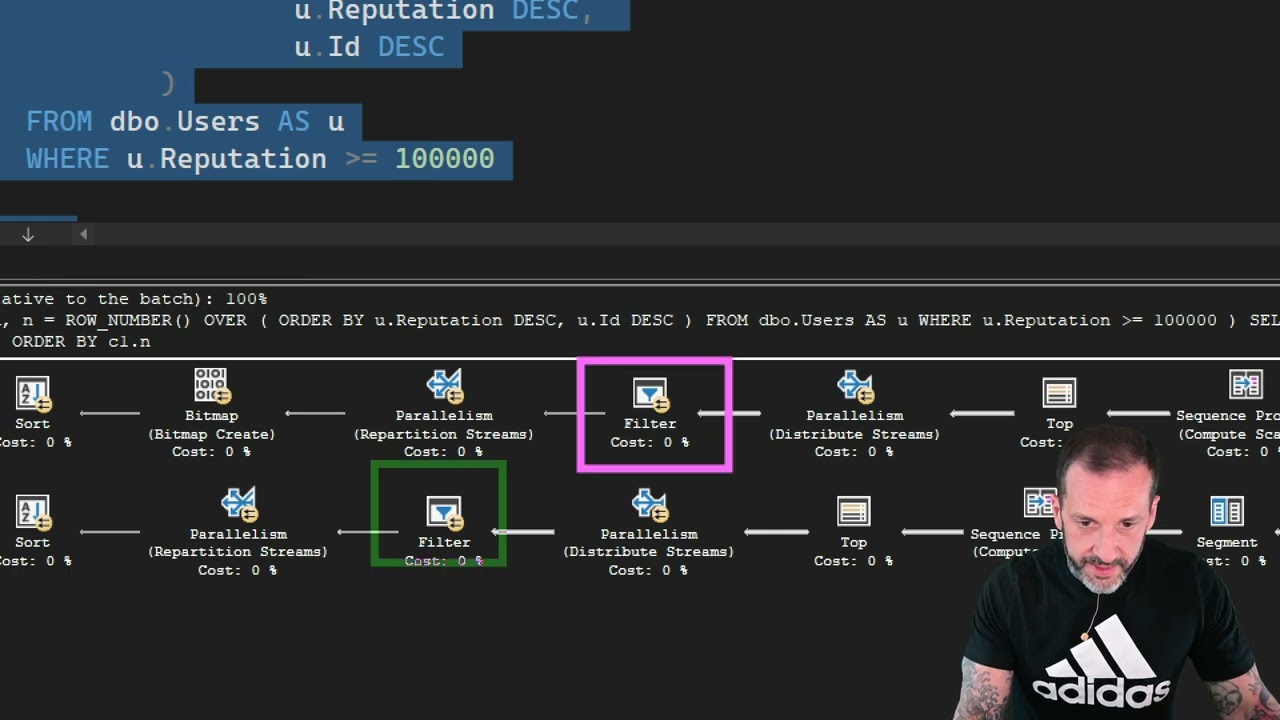Click the Sort operator in the lower plan branch
Viewport: 1280px width, 720px height.
coord(32,514)
